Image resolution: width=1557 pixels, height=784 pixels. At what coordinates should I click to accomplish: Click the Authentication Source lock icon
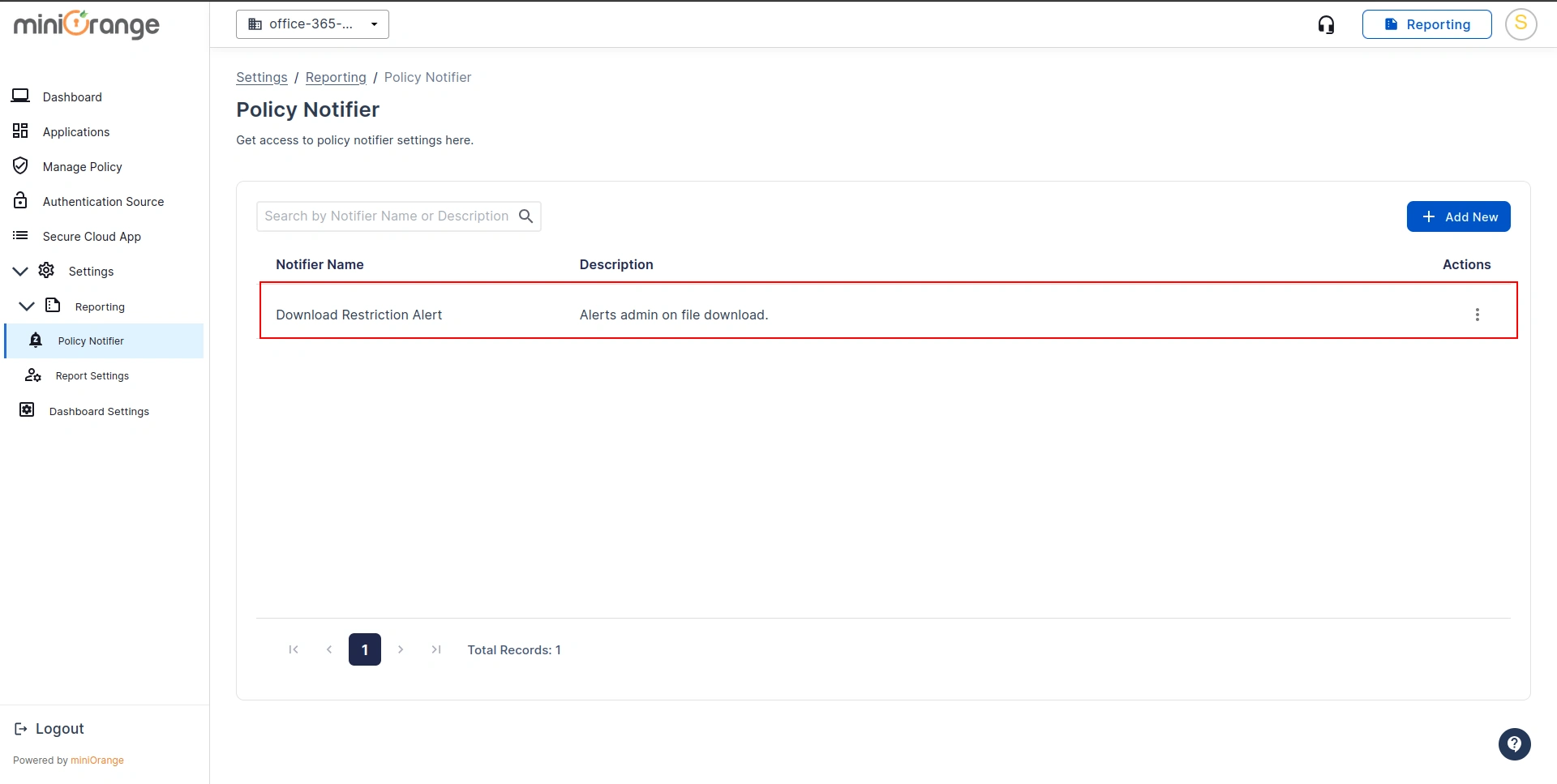[x=20, y=200]
